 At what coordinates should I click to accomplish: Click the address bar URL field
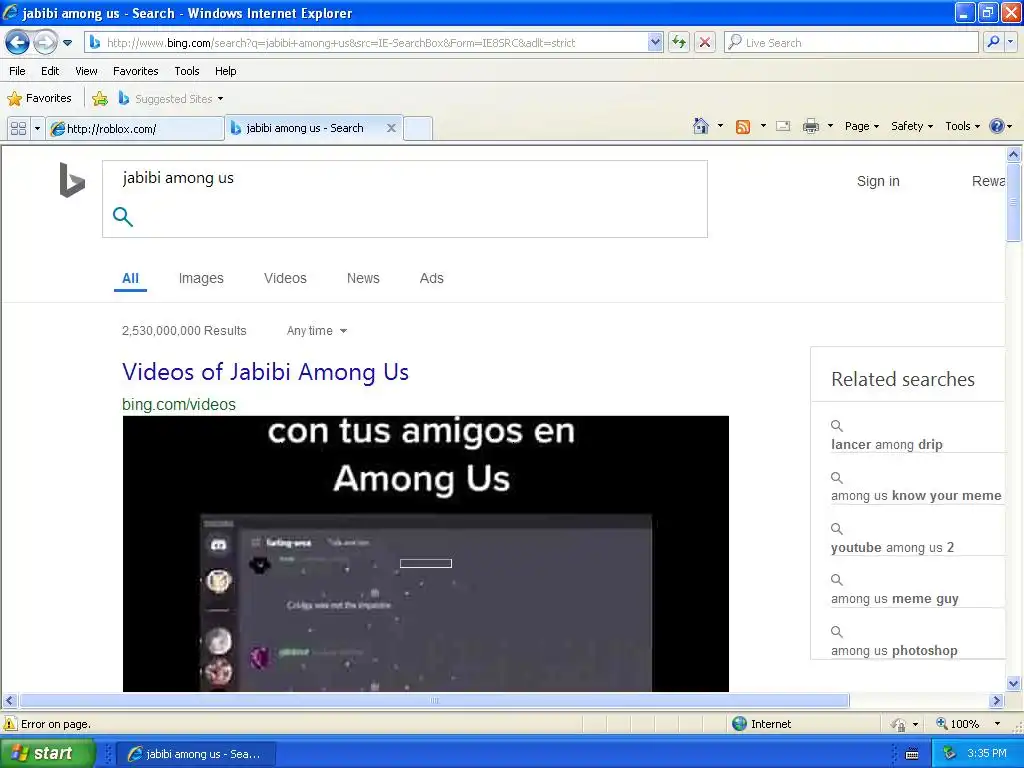(367, 43)
